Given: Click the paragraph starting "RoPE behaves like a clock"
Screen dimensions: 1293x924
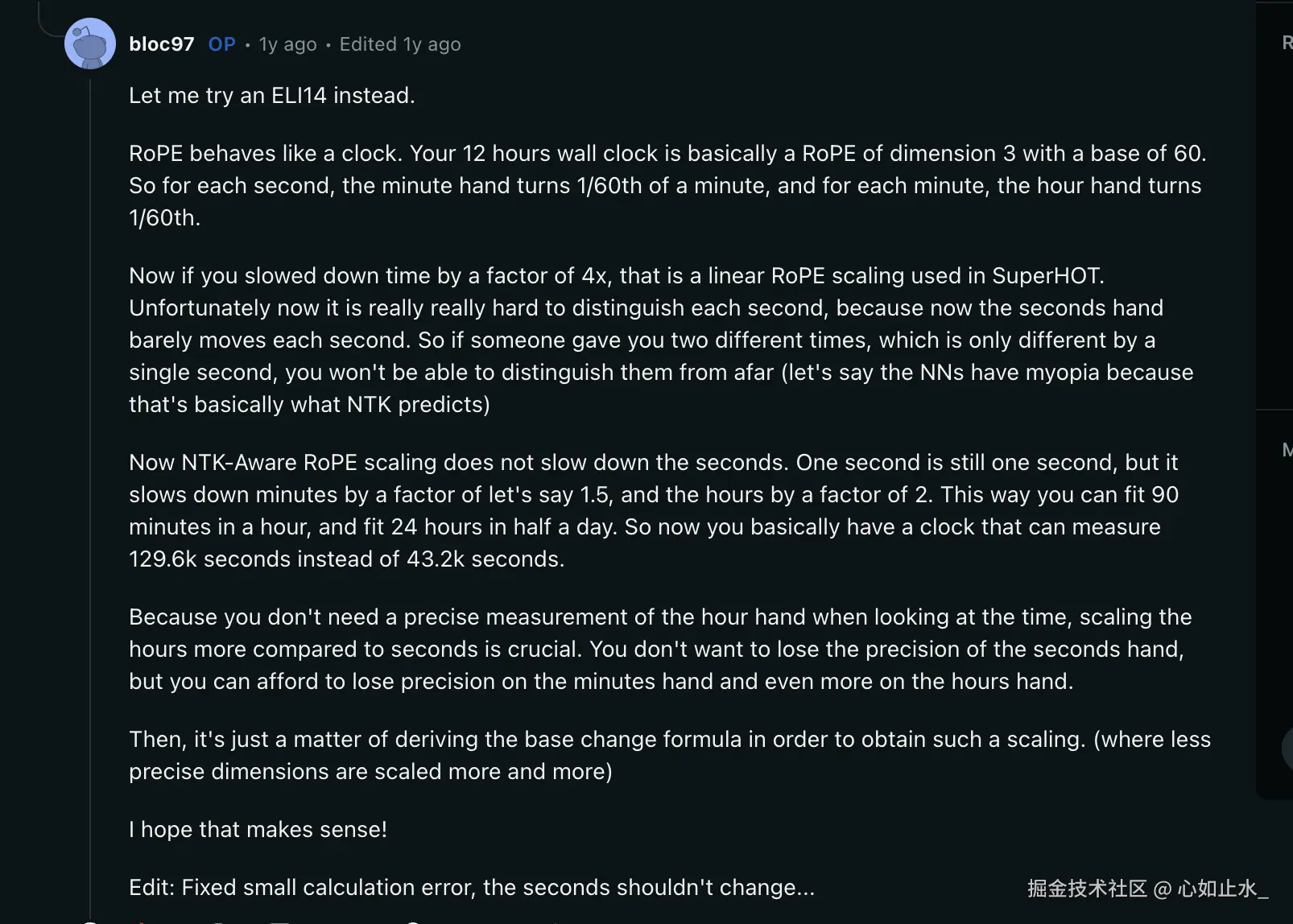Looking at the screenshot, I should [x=667, y=185].
